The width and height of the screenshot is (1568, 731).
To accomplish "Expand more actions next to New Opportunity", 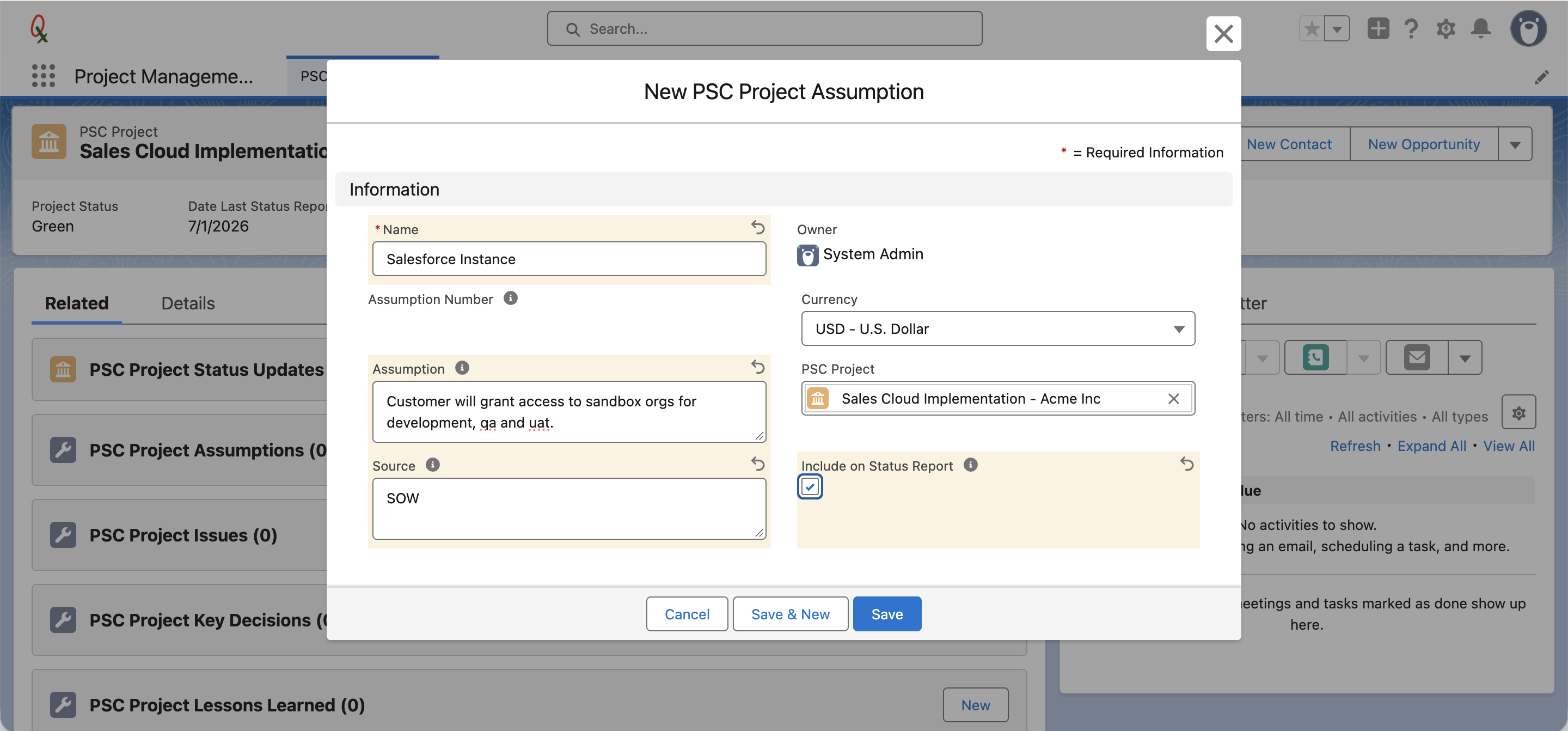I will 1515,144.
